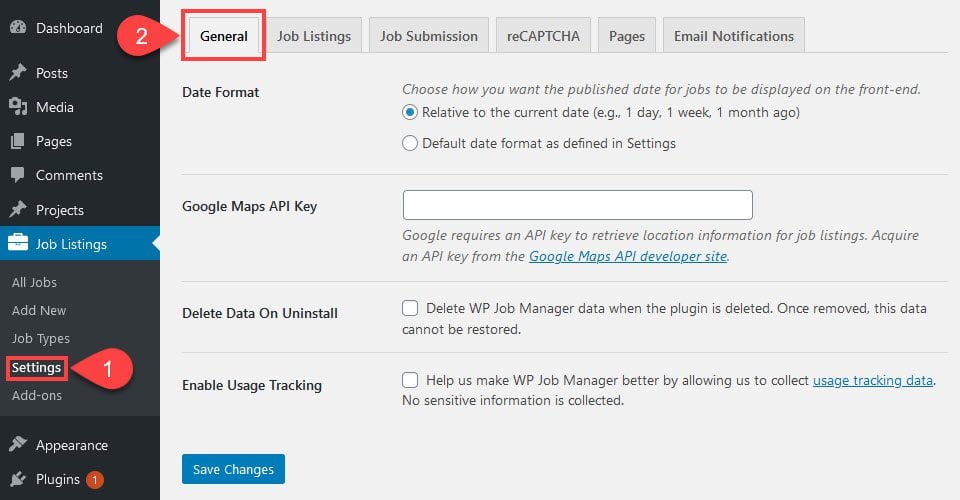
Task: Toggle the Enable Usage Tracking checkbox
Action: pyautogui.click(x=410, y=380)
